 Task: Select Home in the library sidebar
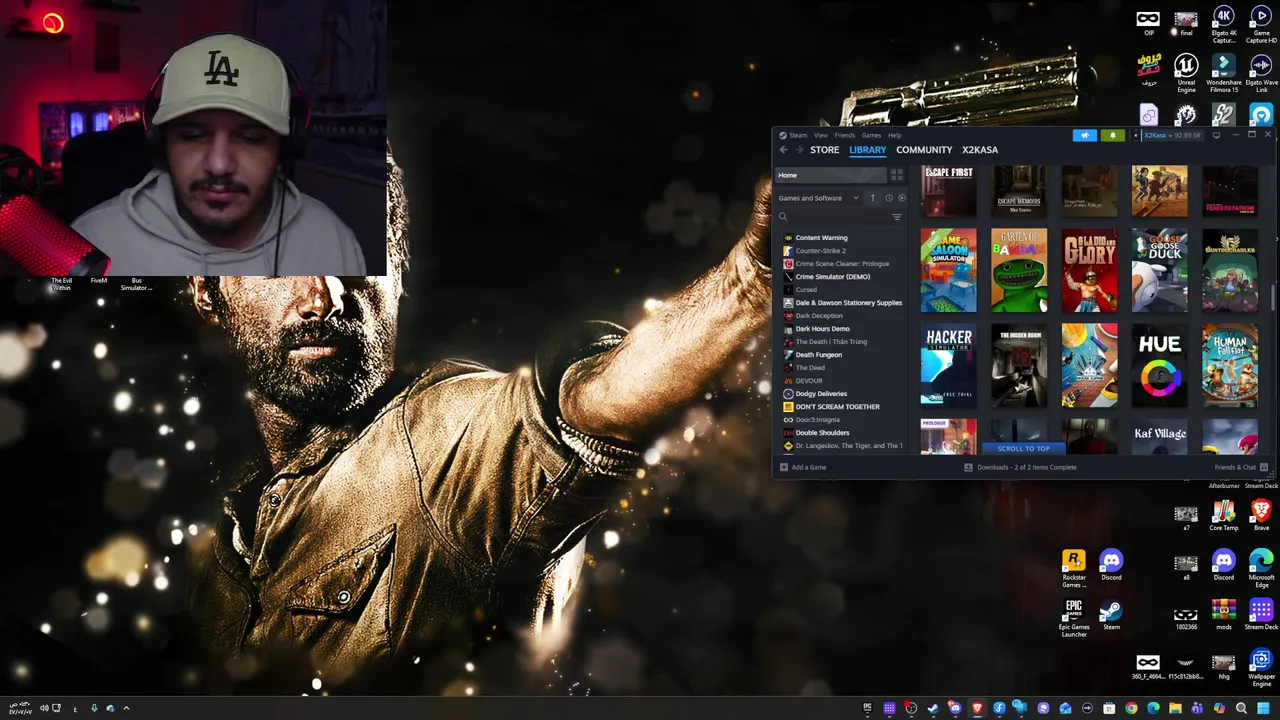coord(831,175)
